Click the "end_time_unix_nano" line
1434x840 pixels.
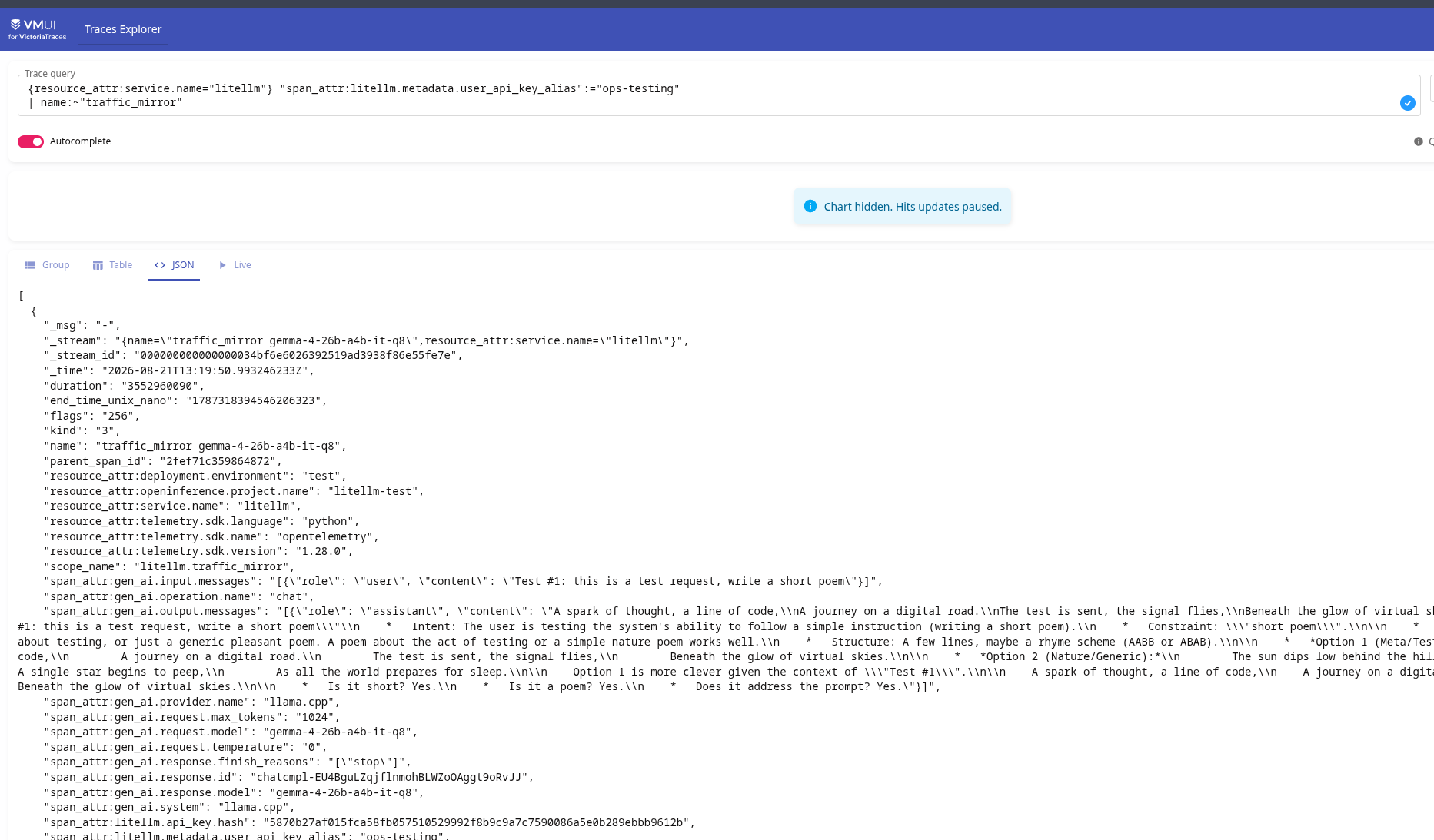[185, 400]
